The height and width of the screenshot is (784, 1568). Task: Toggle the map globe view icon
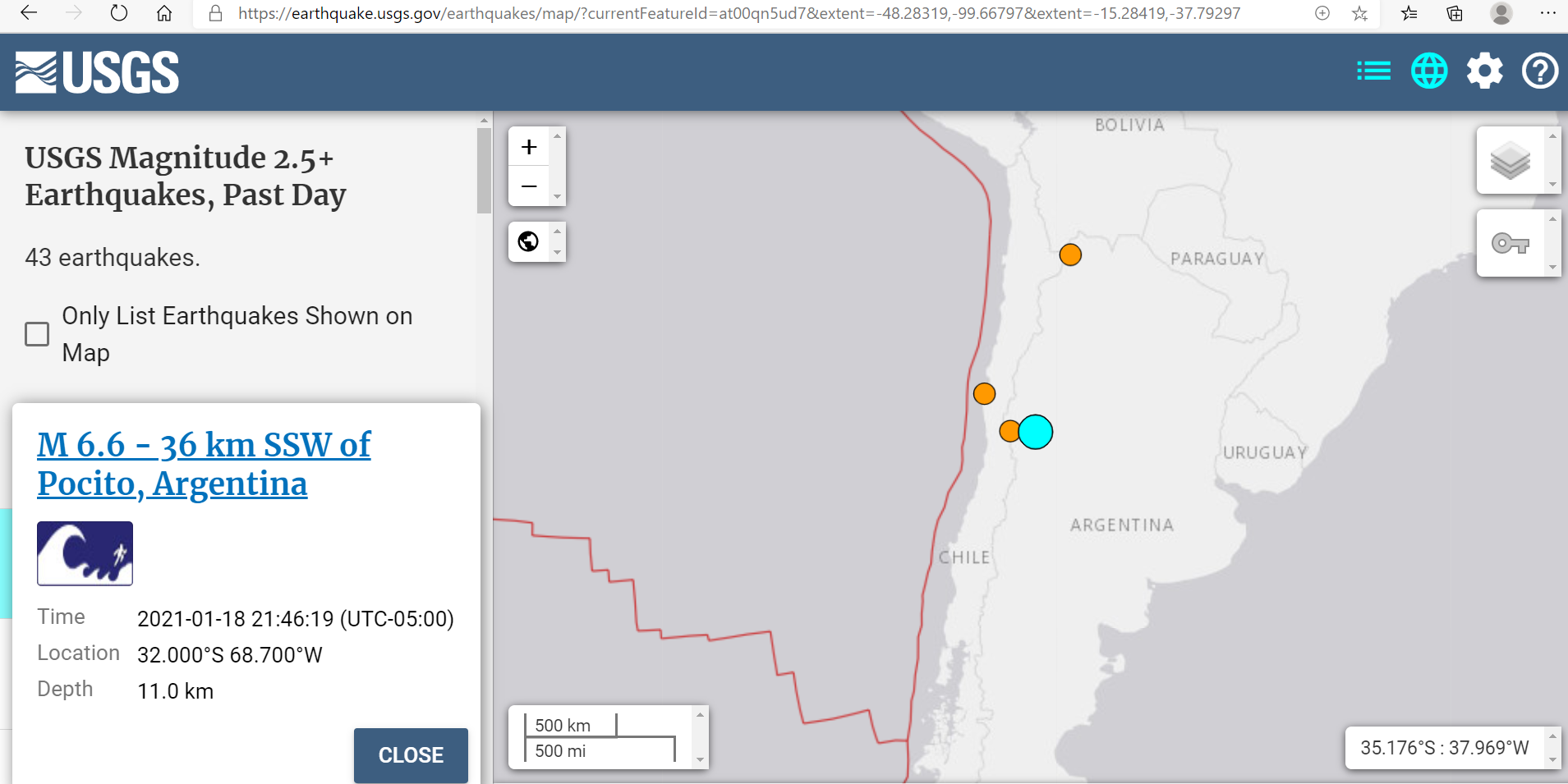(1429, 71)
